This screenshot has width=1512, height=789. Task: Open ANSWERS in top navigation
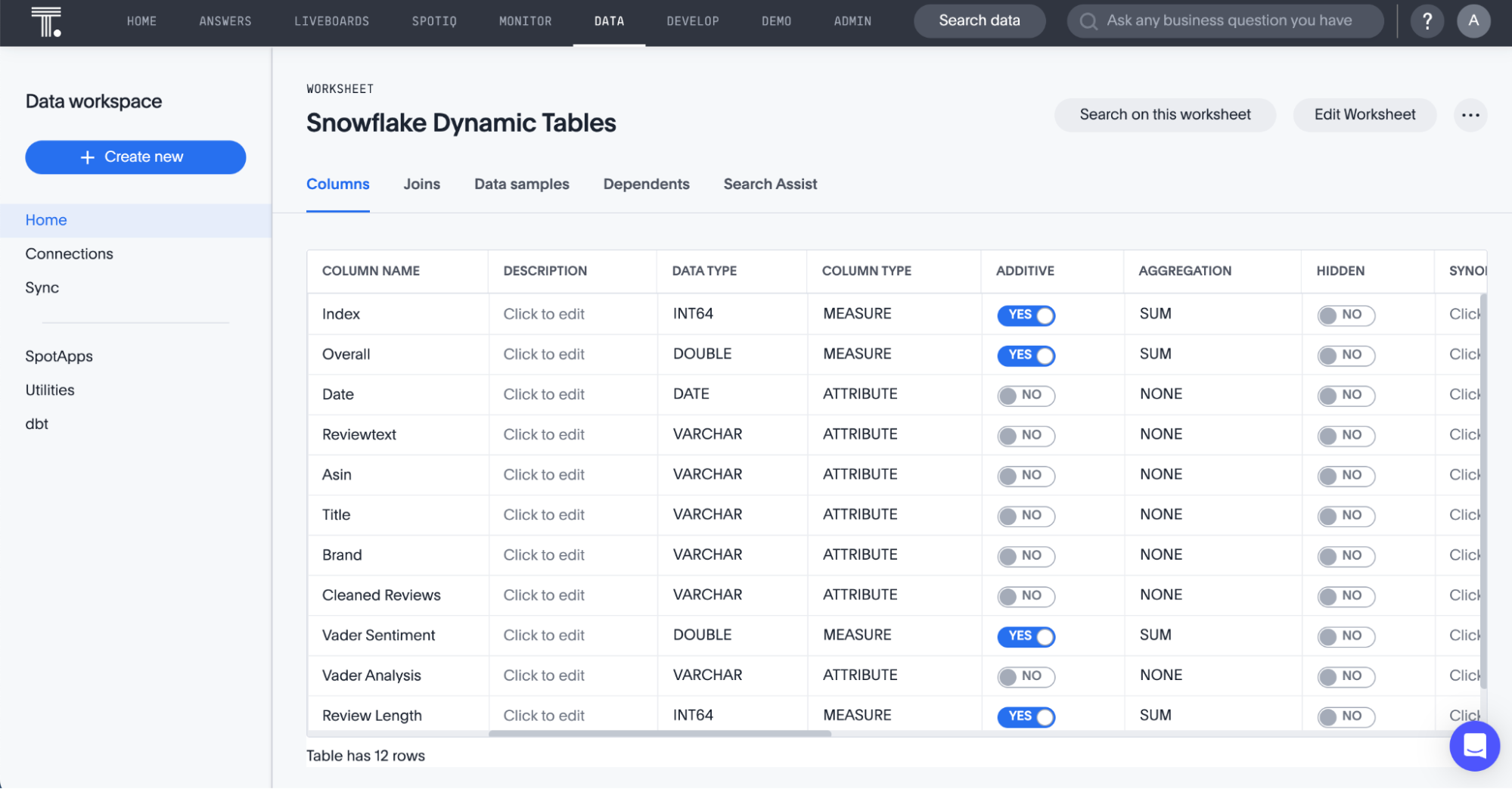click(225, 21)
